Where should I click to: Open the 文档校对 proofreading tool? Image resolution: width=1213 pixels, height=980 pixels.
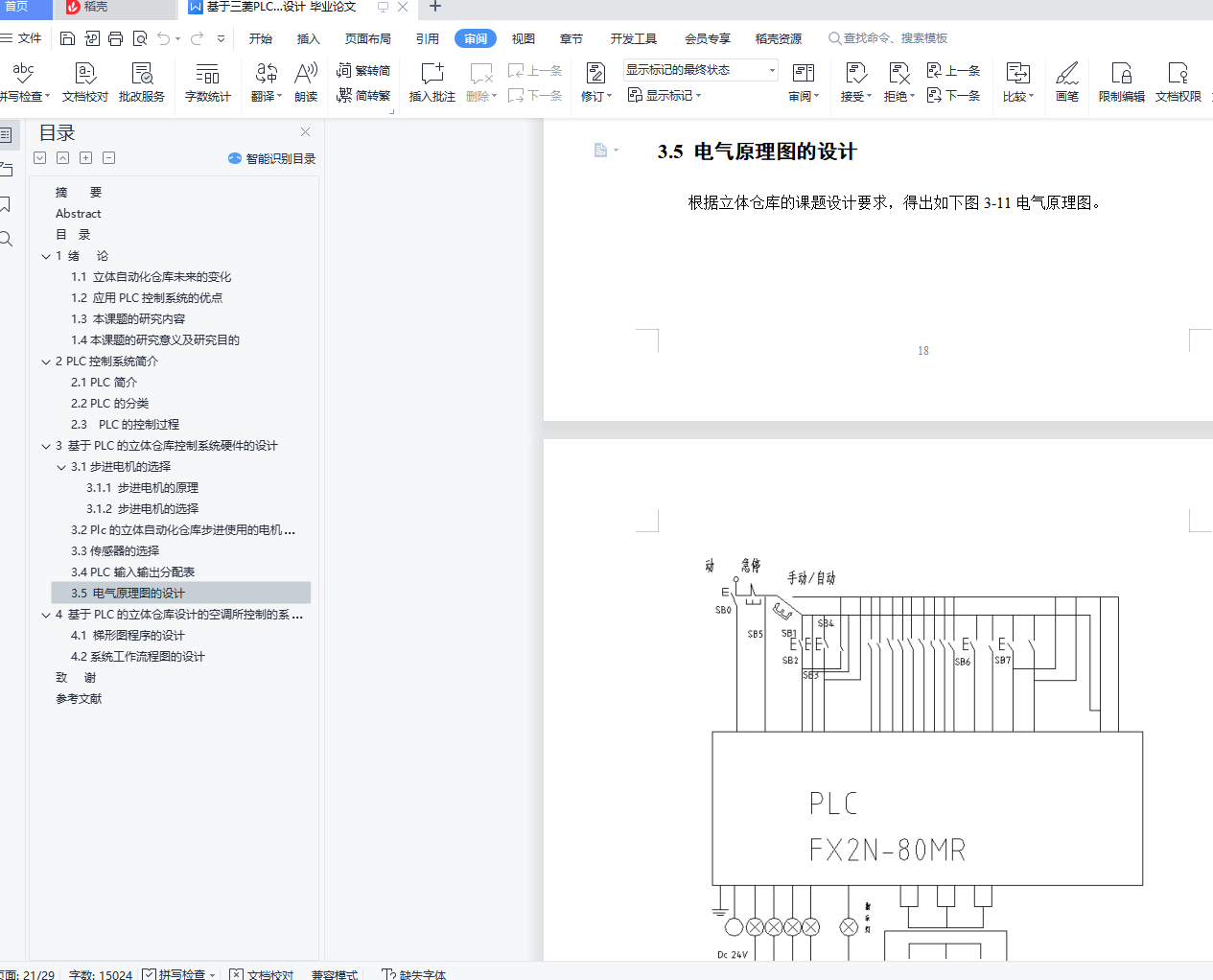(x=85, y=82)
